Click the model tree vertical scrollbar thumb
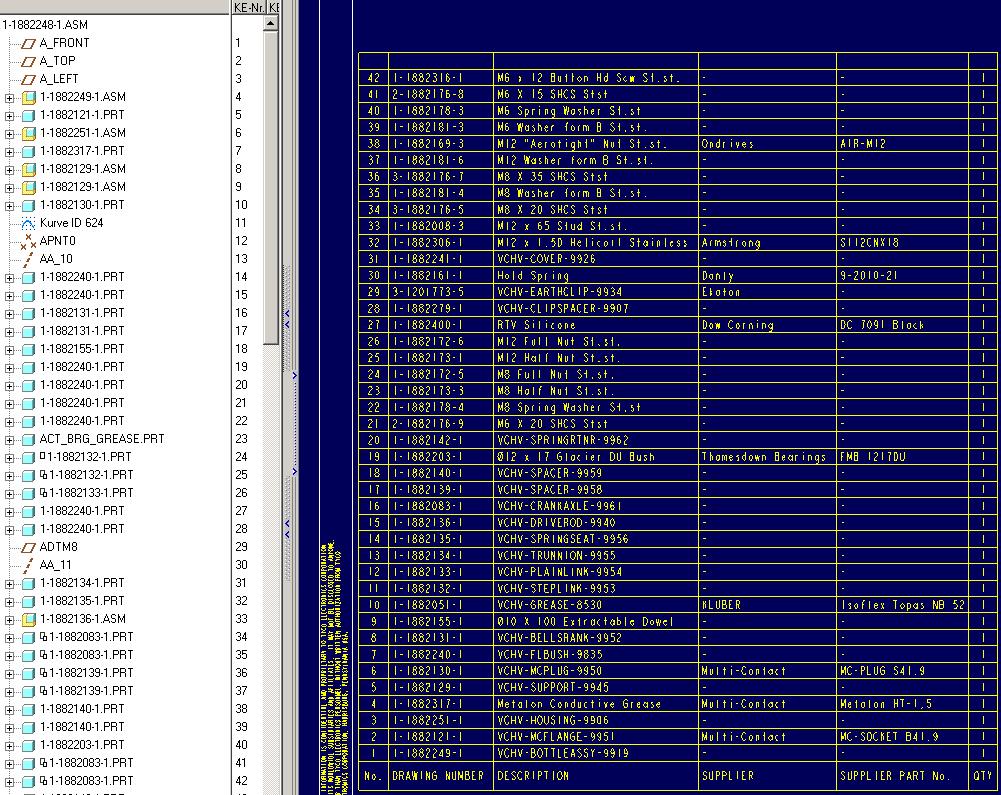1001x795 pixels. click(x=271, y=187)
